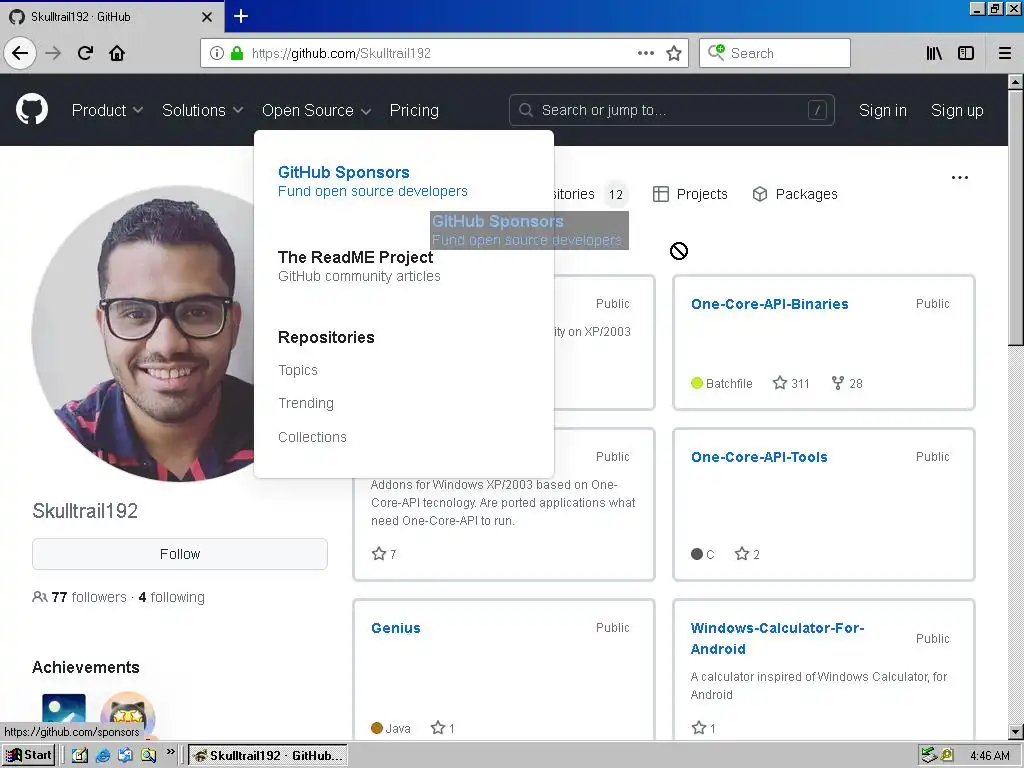
Task: Click the star count 2 on One-Core-API-Tools
Action: [747, 554]
